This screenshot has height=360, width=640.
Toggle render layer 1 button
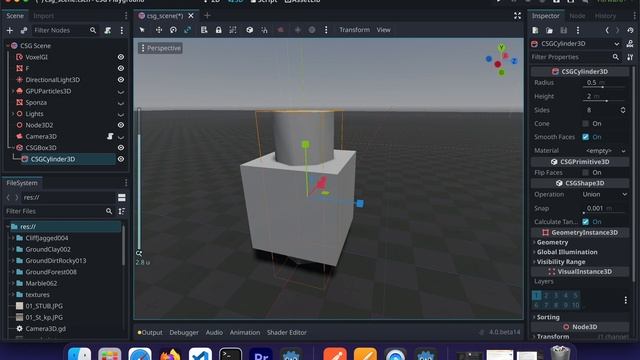coord(536,295)
